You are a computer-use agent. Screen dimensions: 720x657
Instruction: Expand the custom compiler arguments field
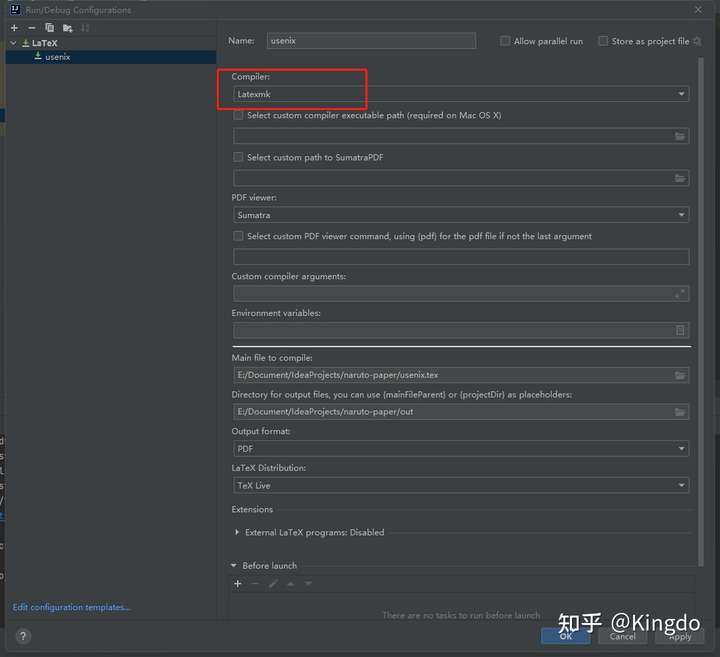(680, 293)
